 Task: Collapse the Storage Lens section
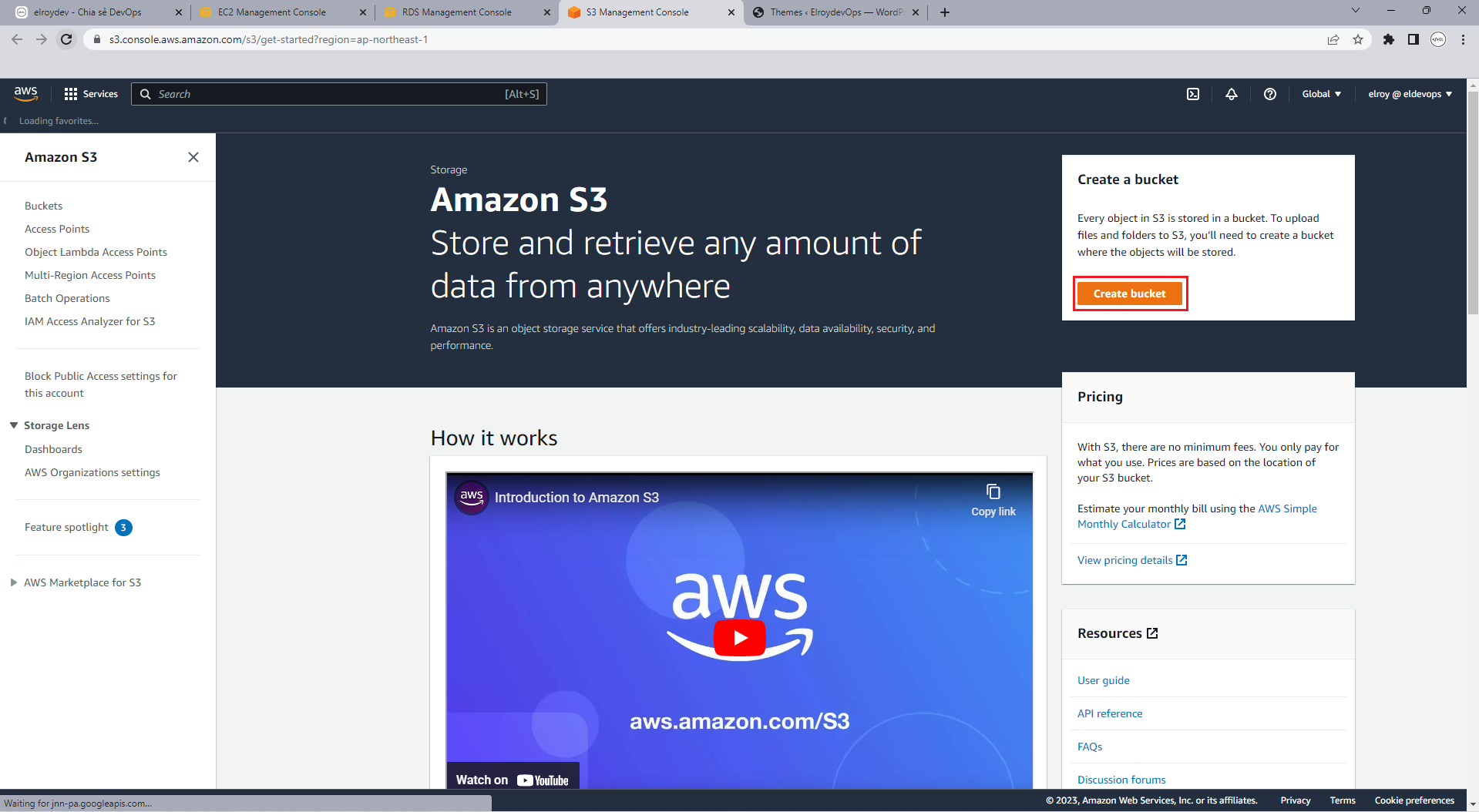click(14, 425)
